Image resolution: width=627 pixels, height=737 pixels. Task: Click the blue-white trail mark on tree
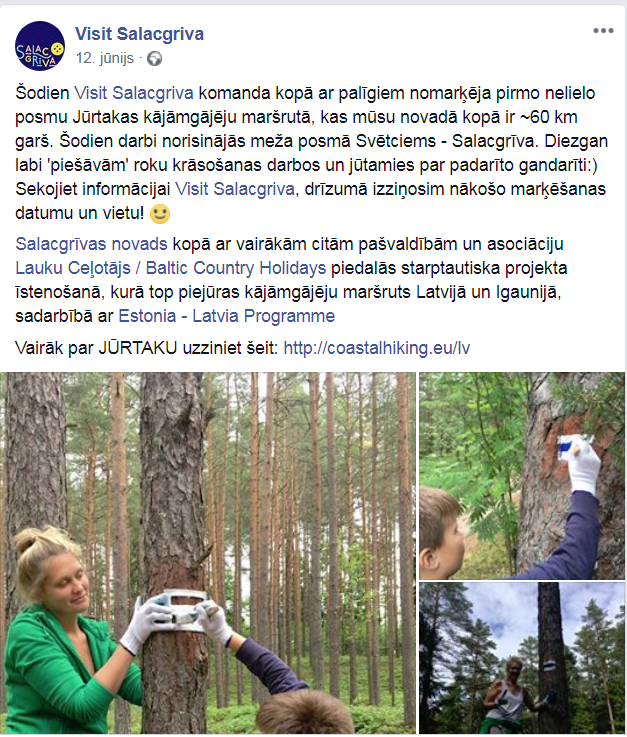549,666
